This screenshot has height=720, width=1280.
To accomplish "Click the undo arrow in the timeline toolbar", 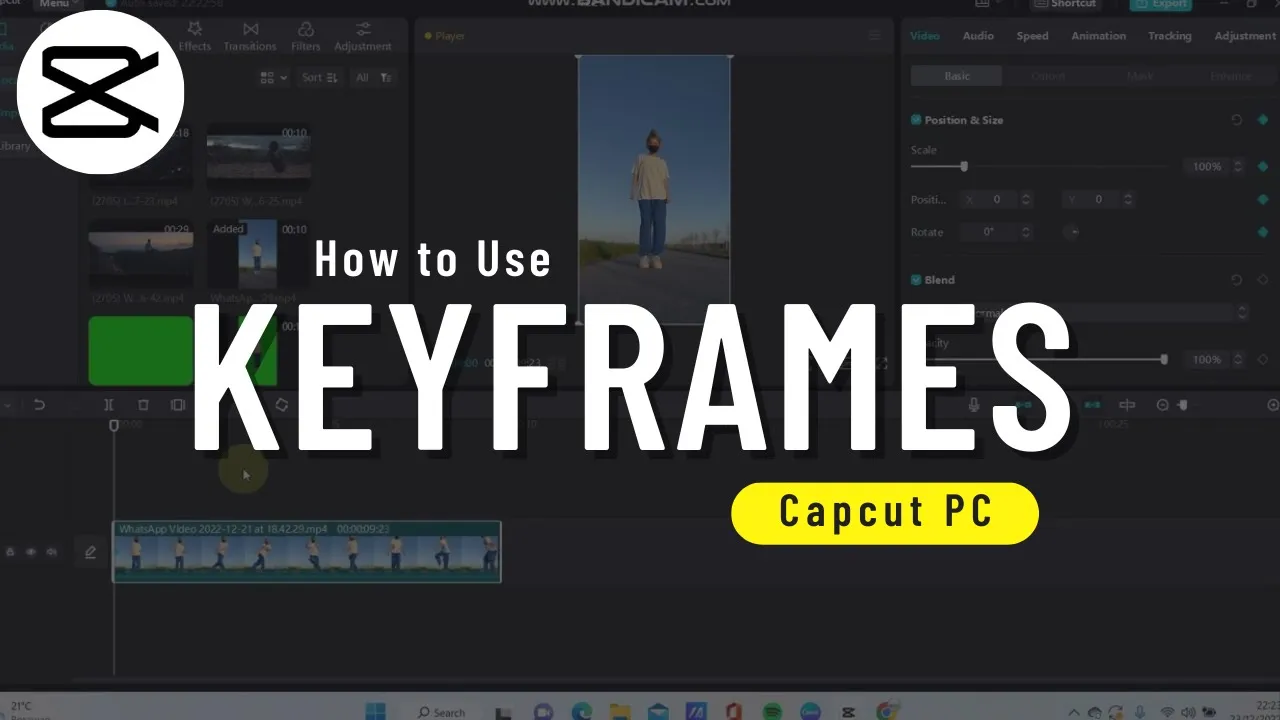I will pos(39,405).
